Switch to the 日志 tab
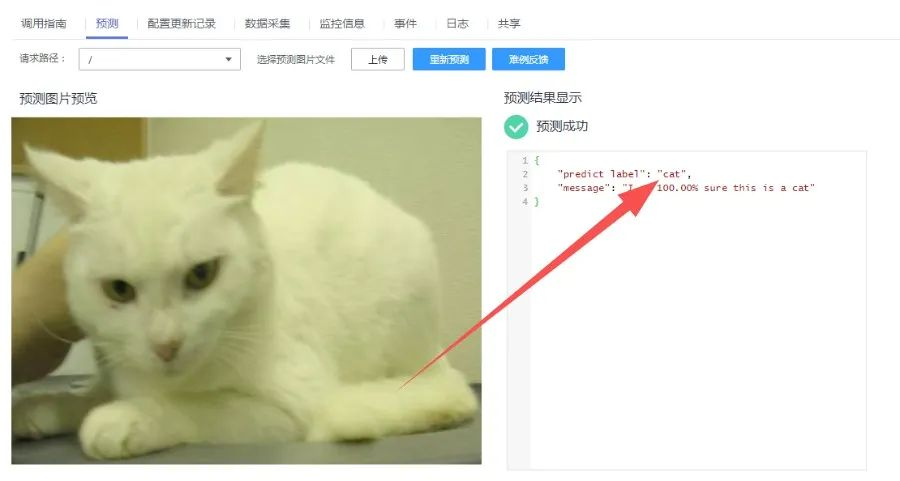The image size is (900, 481). pyautogui.click(x=457, y=24)
